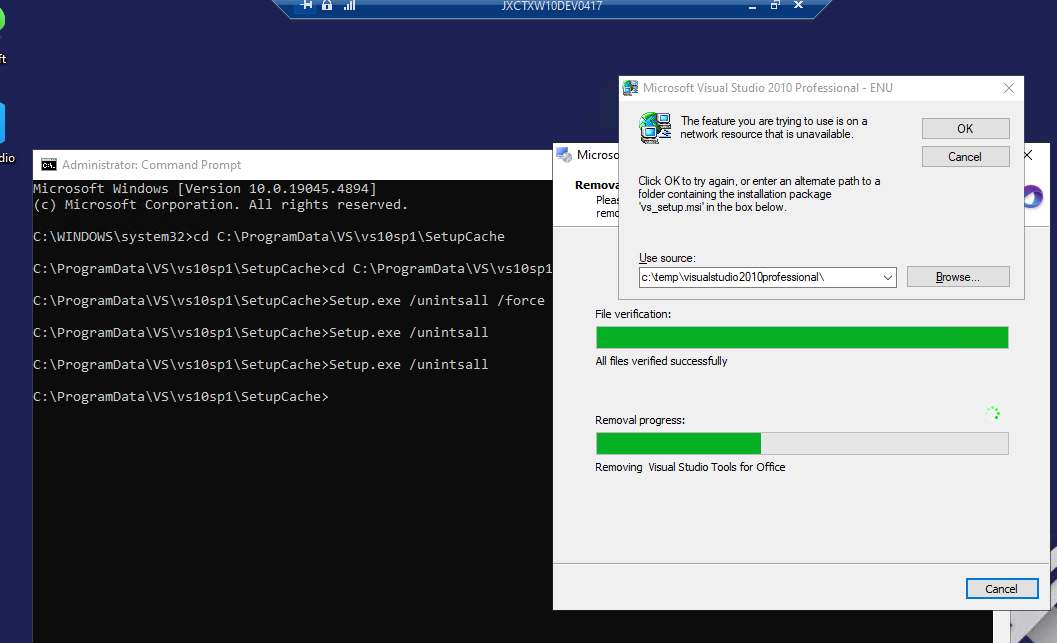Cancel the Visual Studio removal progress
Screen dimensions: 1057x643
(x=1002, y=588)
